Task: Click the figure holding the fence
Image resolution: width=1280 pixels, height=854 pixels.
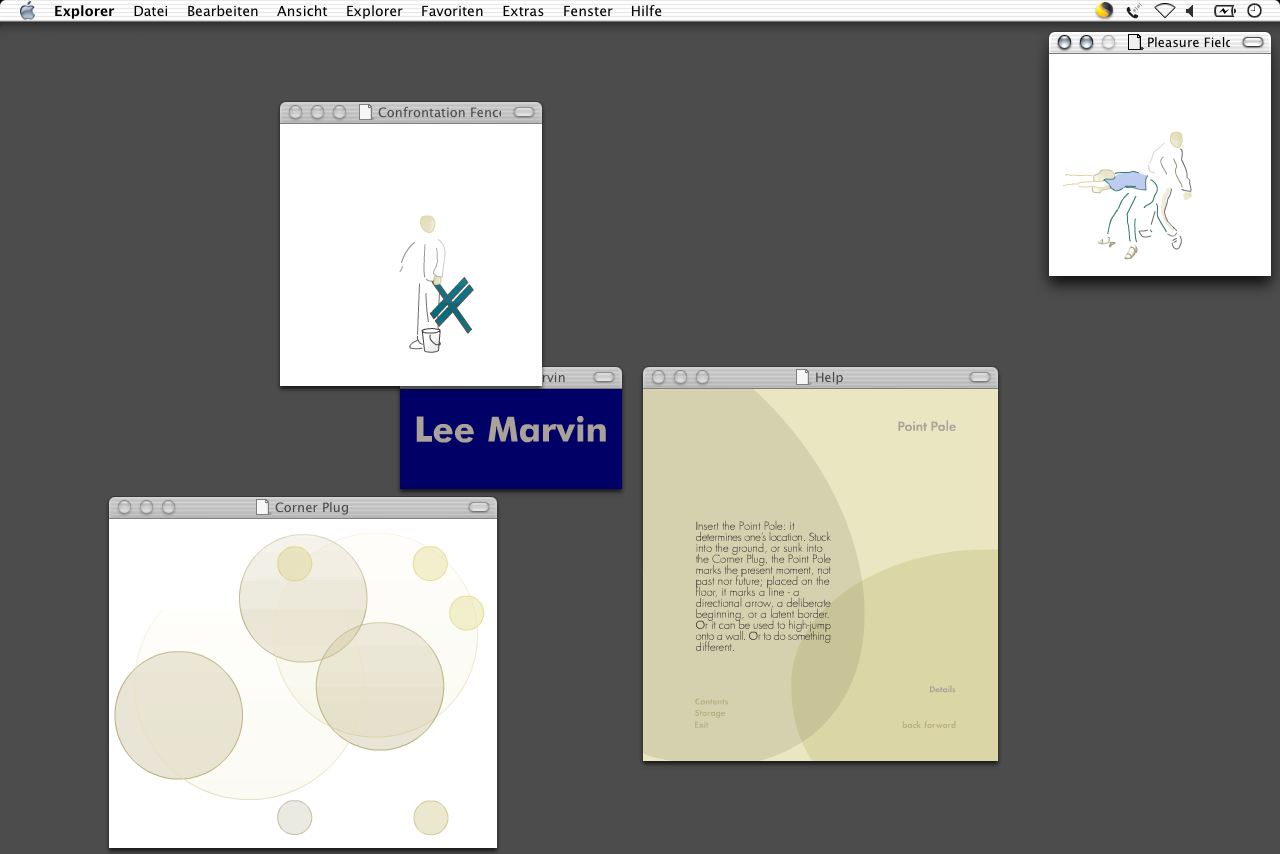Action: [x=425, y=282]
